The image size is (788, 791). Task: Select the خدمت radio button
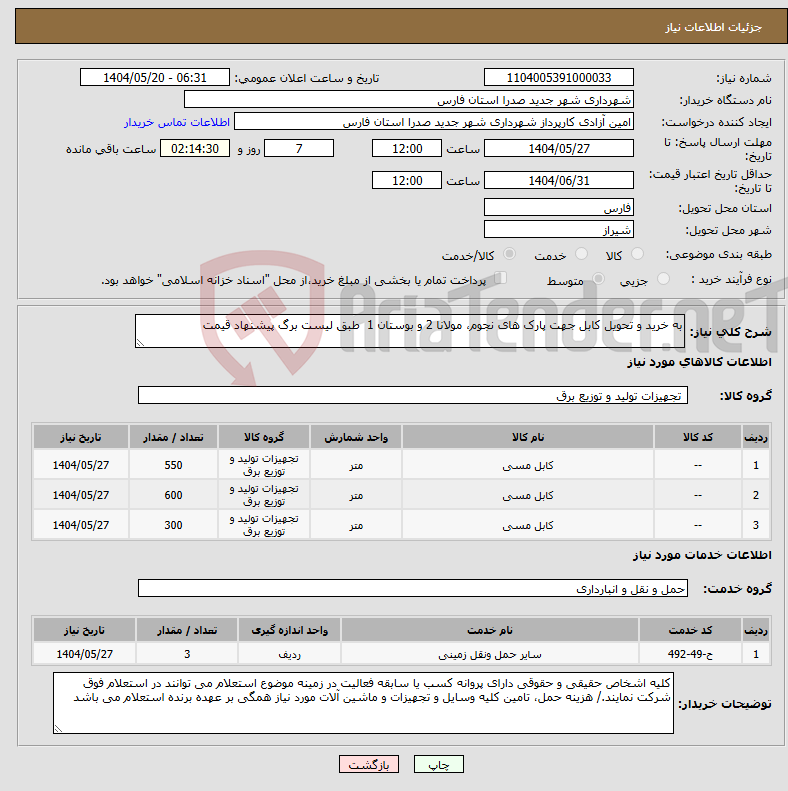(581, 254)
